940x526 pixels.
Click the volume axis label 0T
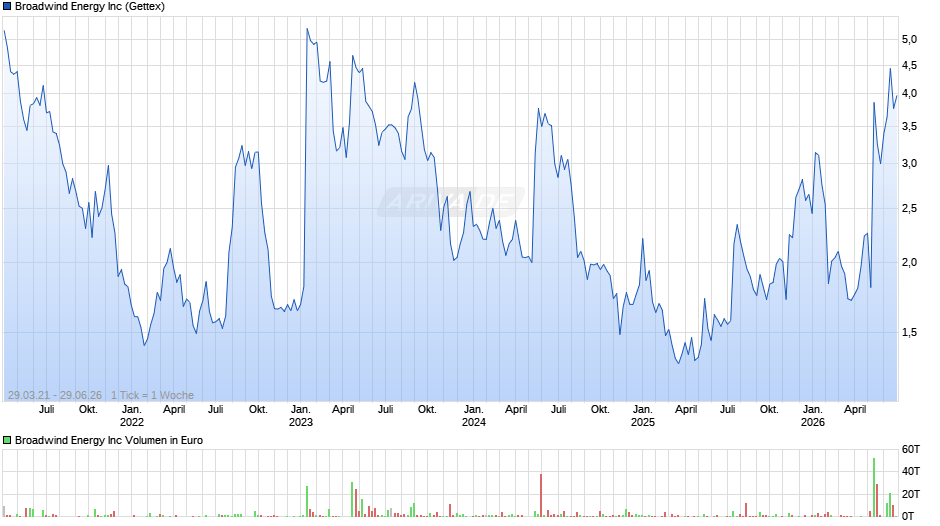coord(908,516)
